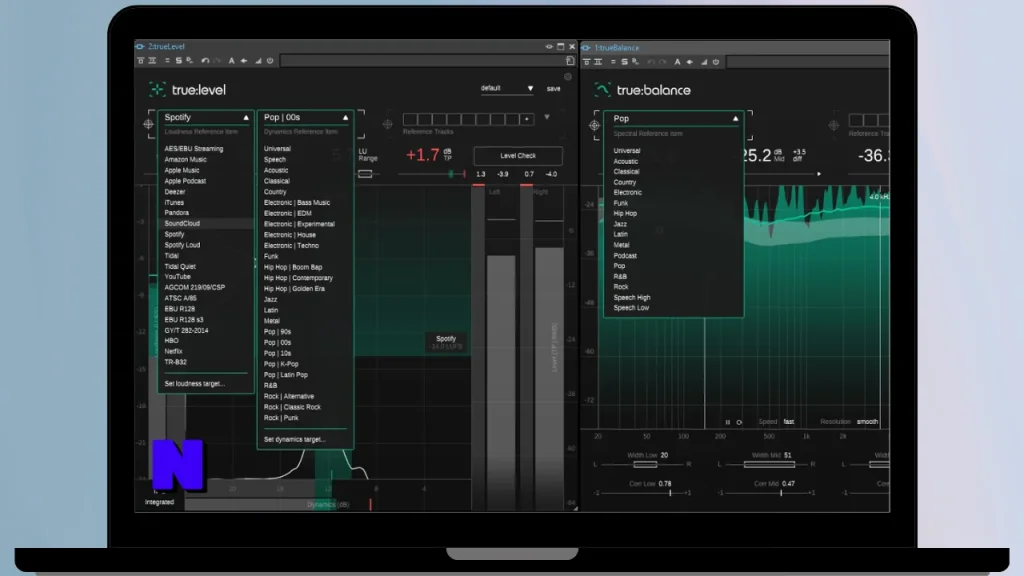The image size is (1024, 576).
Task: Toggle trueBalance plugin power button
Action: (x=716, y=62)
